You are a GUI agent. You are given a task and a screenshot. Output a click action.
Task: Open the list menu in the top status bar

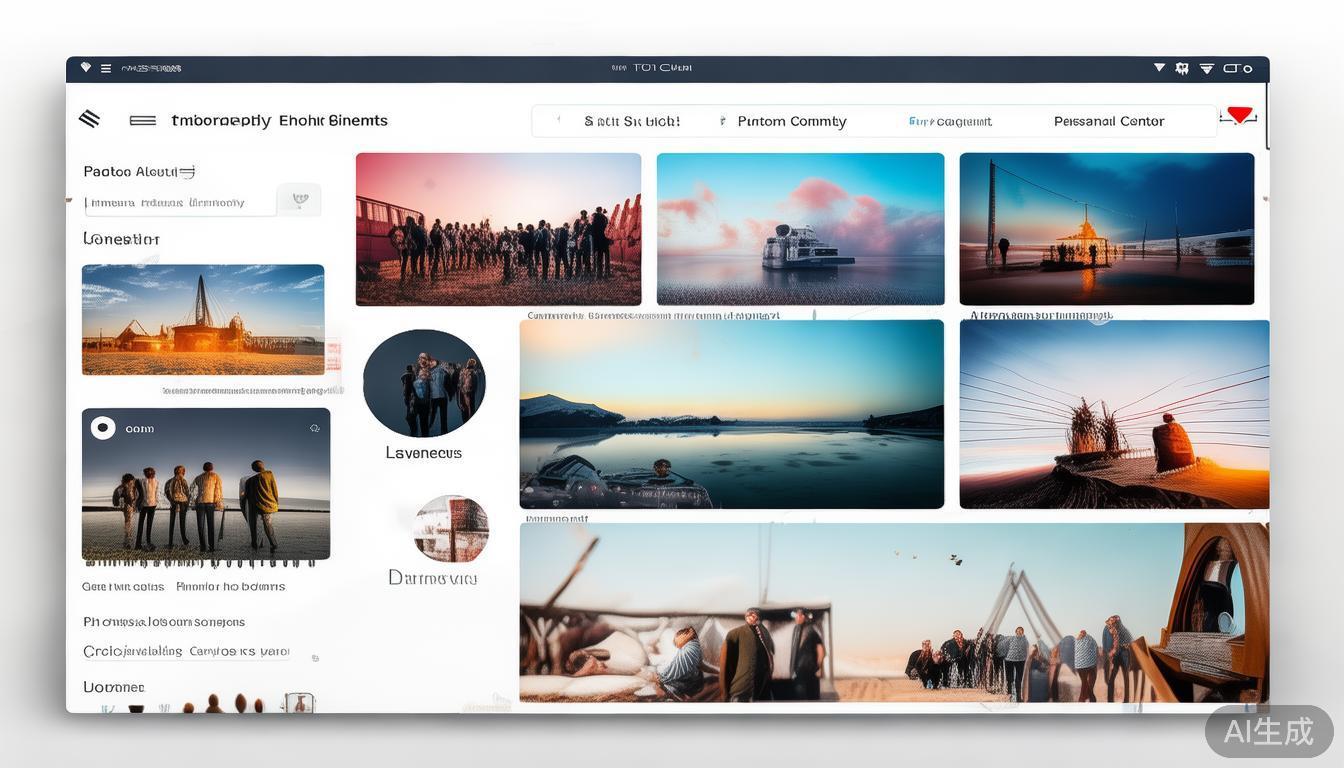[x=105, y=68]
